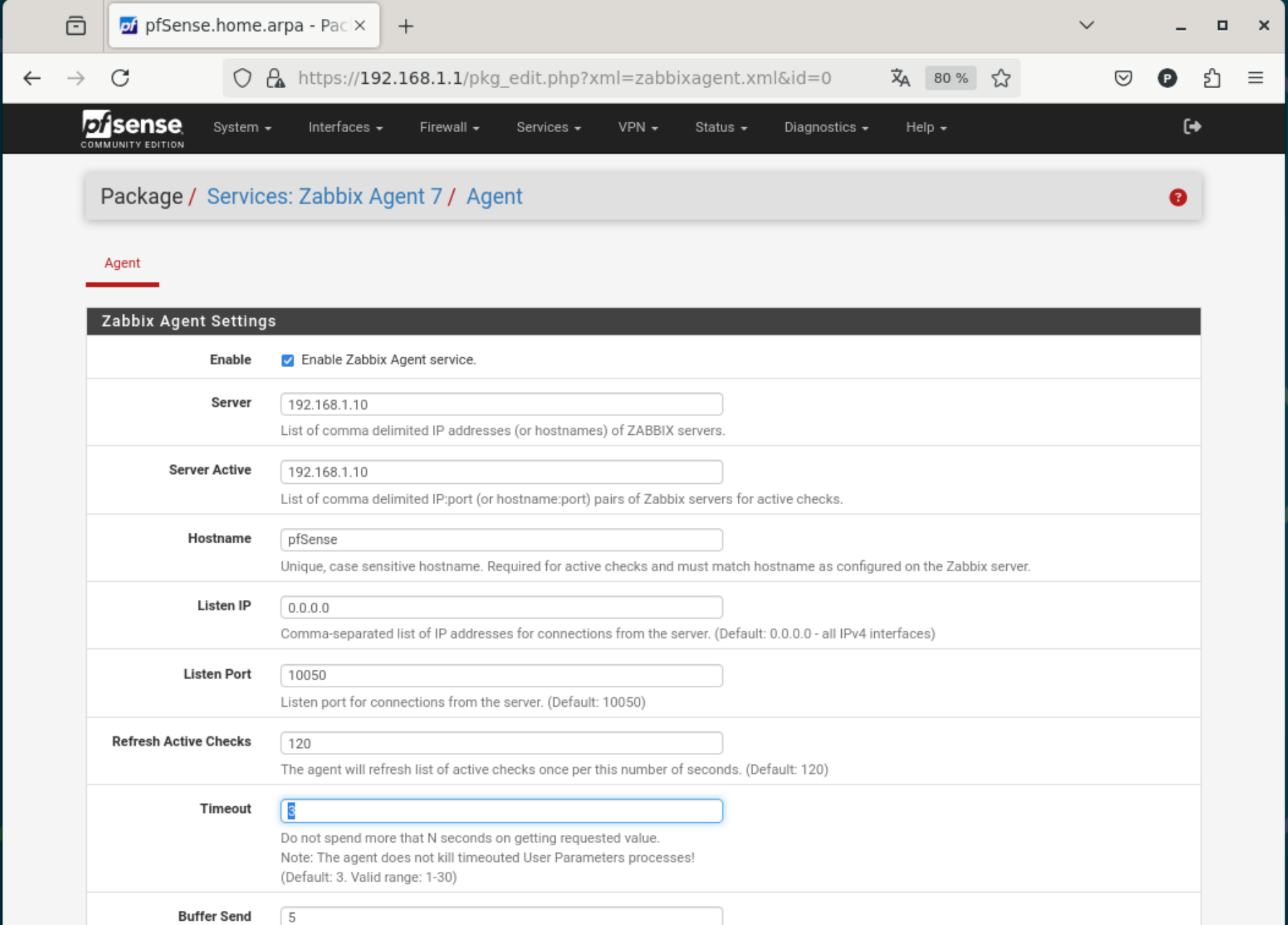Open the System menu
The image size is (1288, 925).
click(242, 127)
